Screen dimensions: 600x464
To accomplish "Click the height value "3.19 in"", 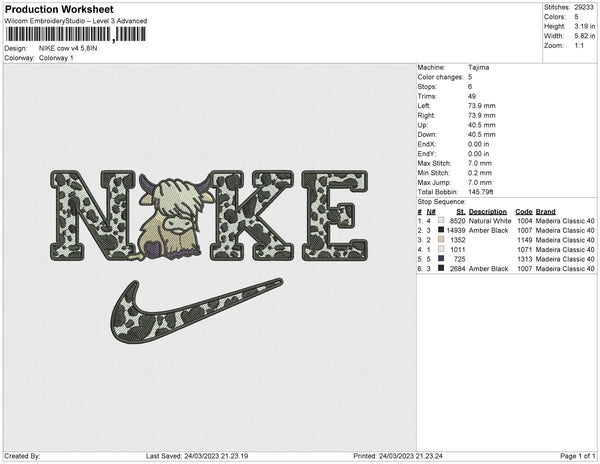I will [584, 26].
